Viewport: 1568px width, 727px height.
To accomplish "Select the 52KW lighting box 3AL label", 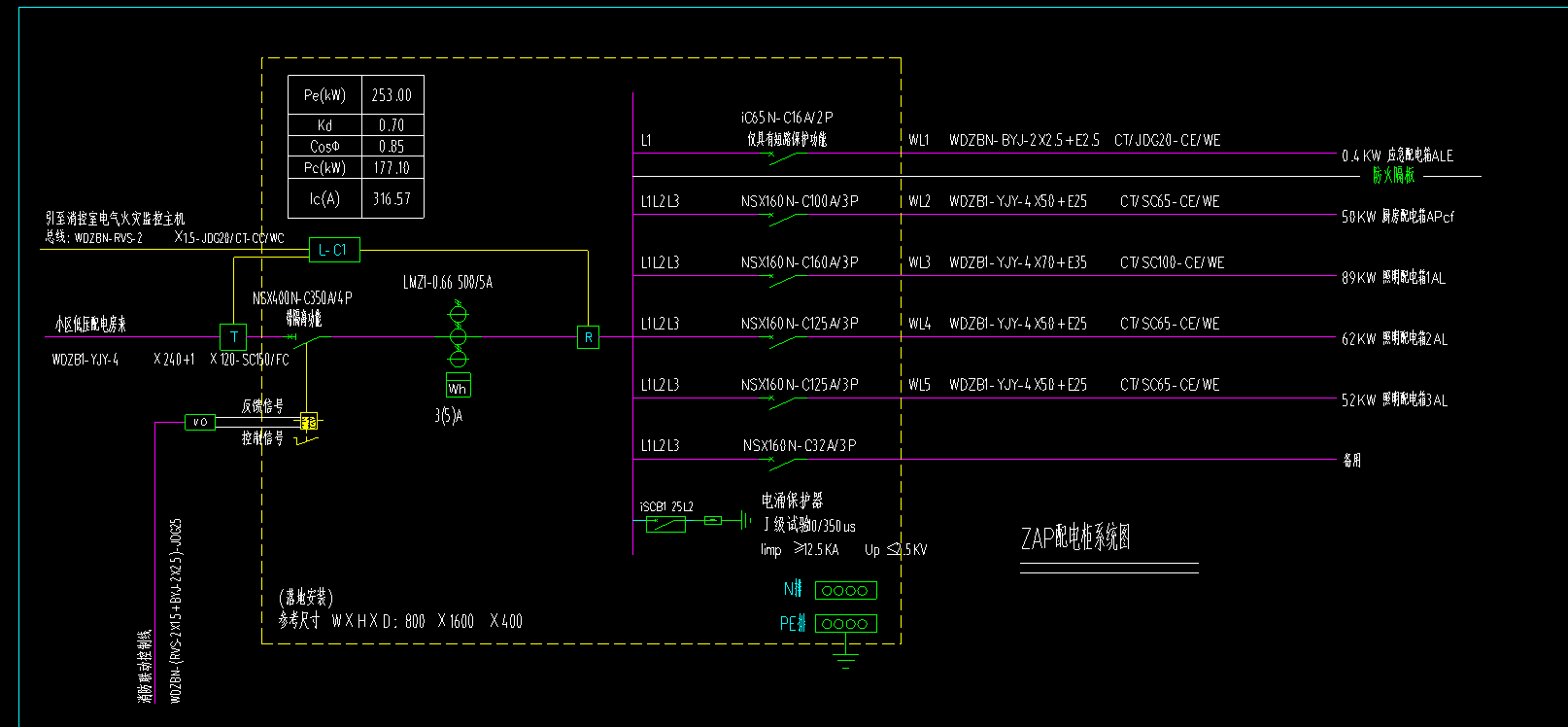I will [x=1395, y=400].
